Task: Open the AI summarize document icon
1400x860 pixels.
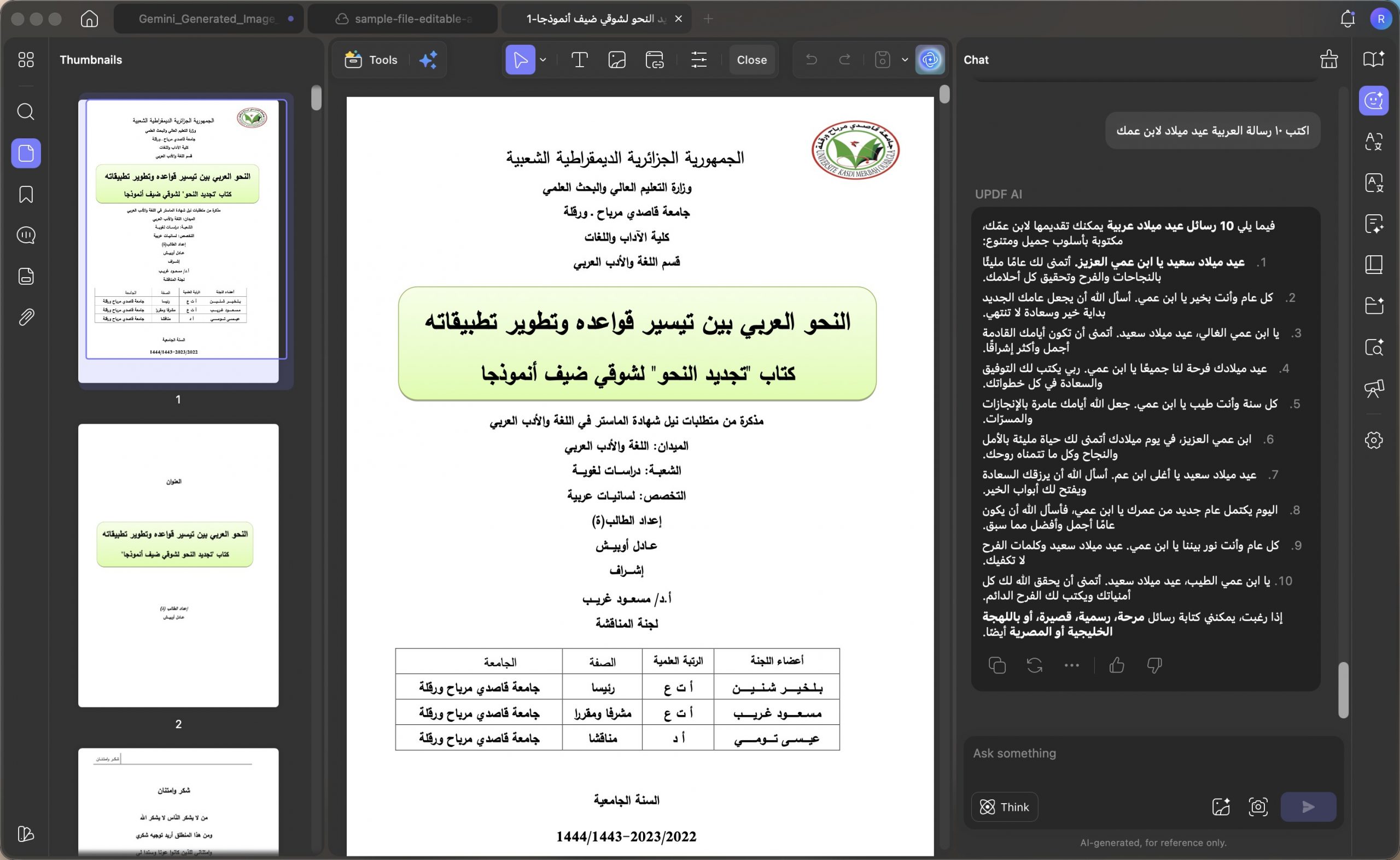Action: coord(1374,224)
